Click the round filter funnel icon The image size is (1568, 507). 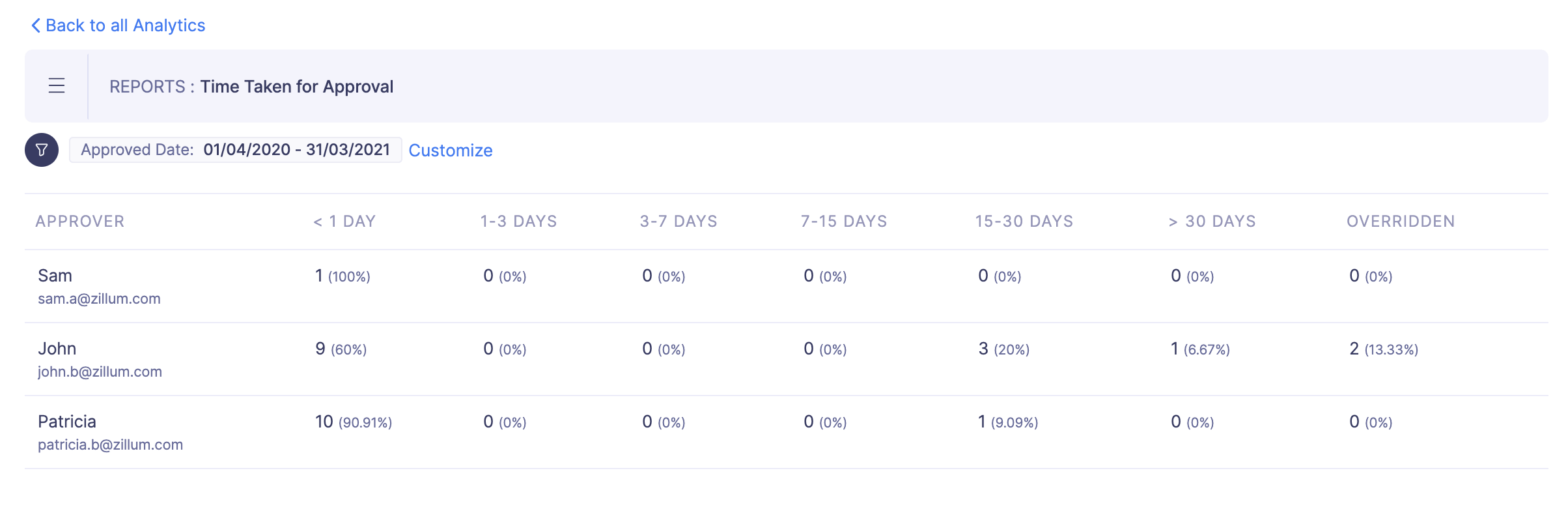42,150
